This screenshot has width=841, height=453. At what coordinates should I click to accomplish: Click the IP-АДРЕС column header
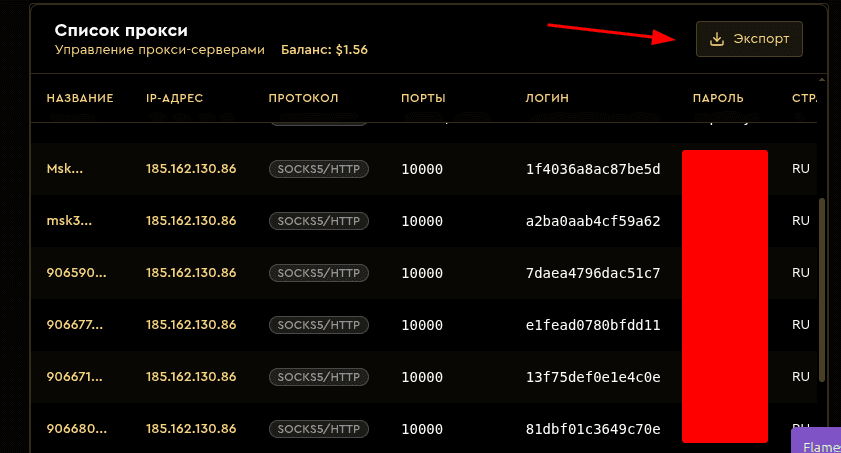[x=174, y=98]
